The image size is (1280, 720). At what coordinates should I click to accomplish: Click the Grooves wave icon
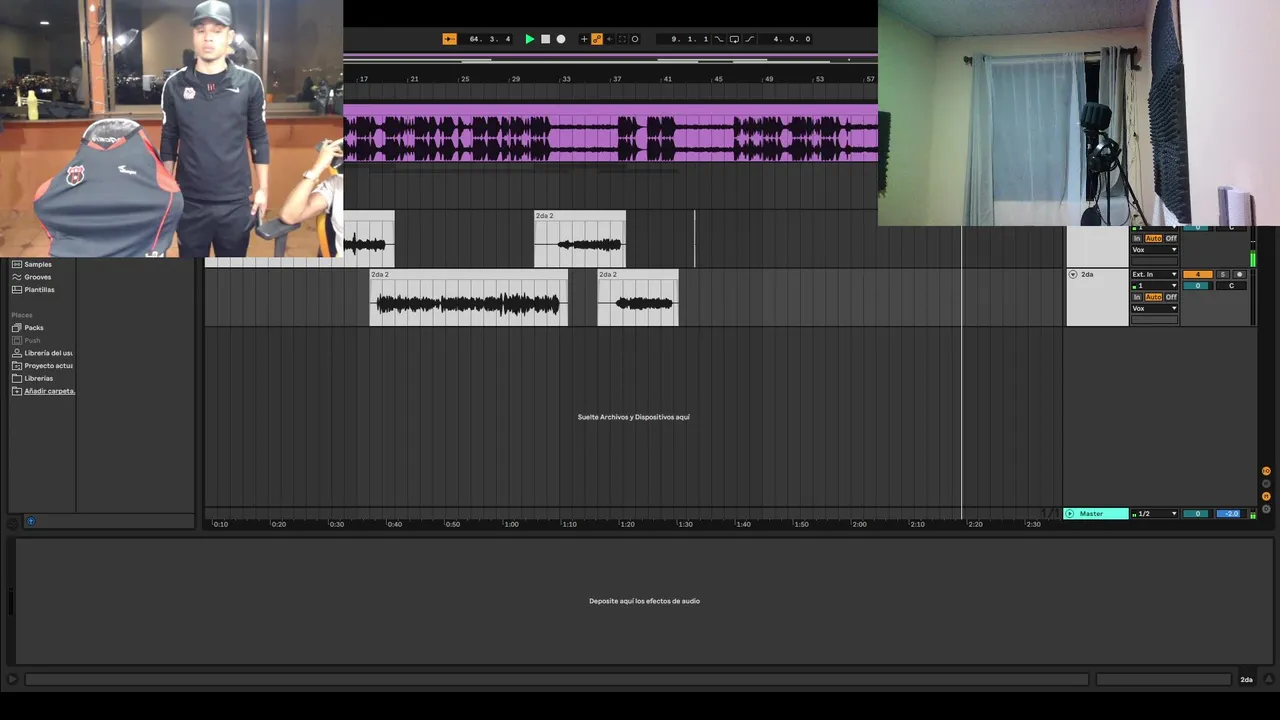[16, 277]
